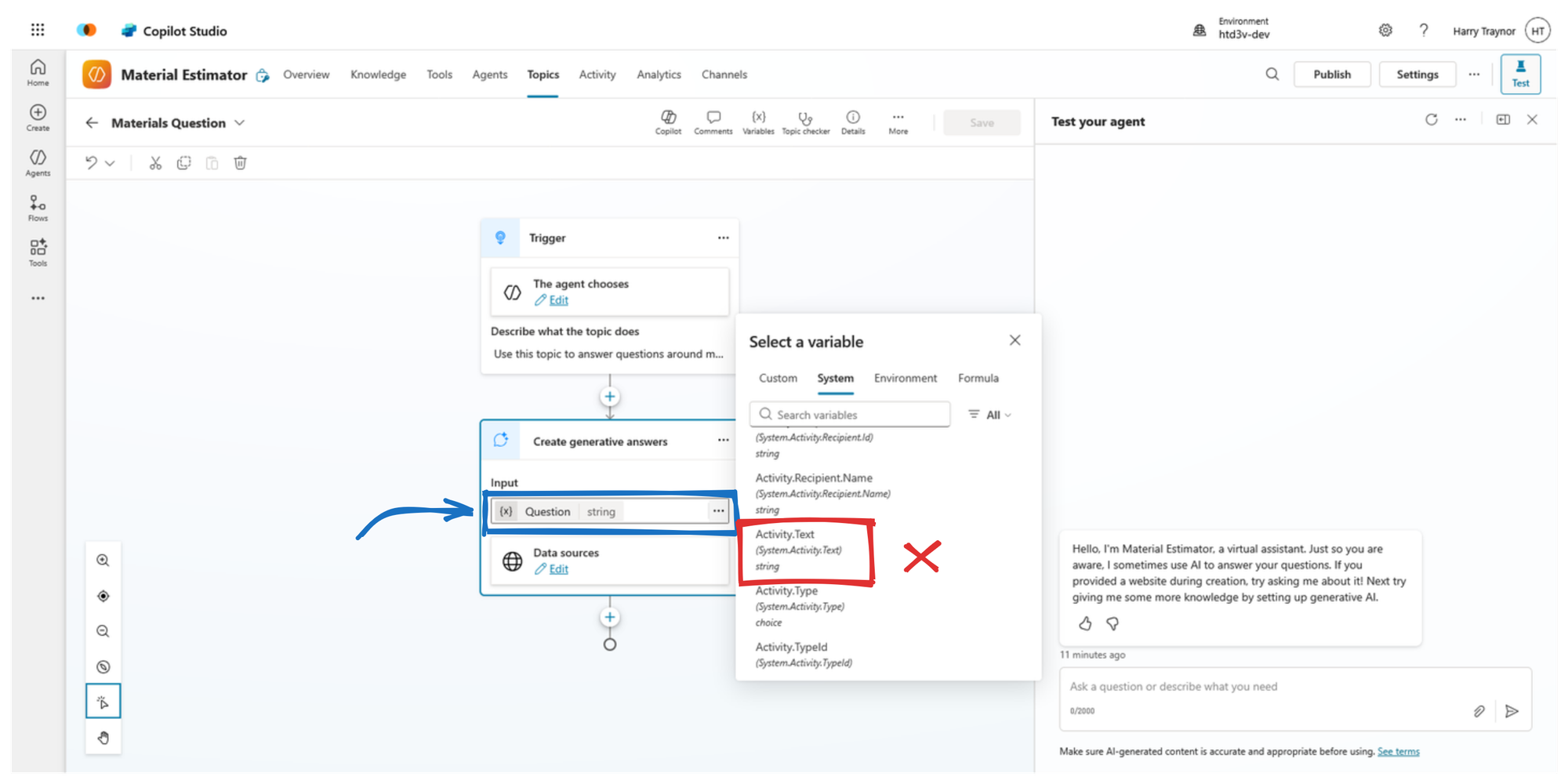Open the settings gear icon
The image size is (1568, 784).
(x=1385, y=31)
